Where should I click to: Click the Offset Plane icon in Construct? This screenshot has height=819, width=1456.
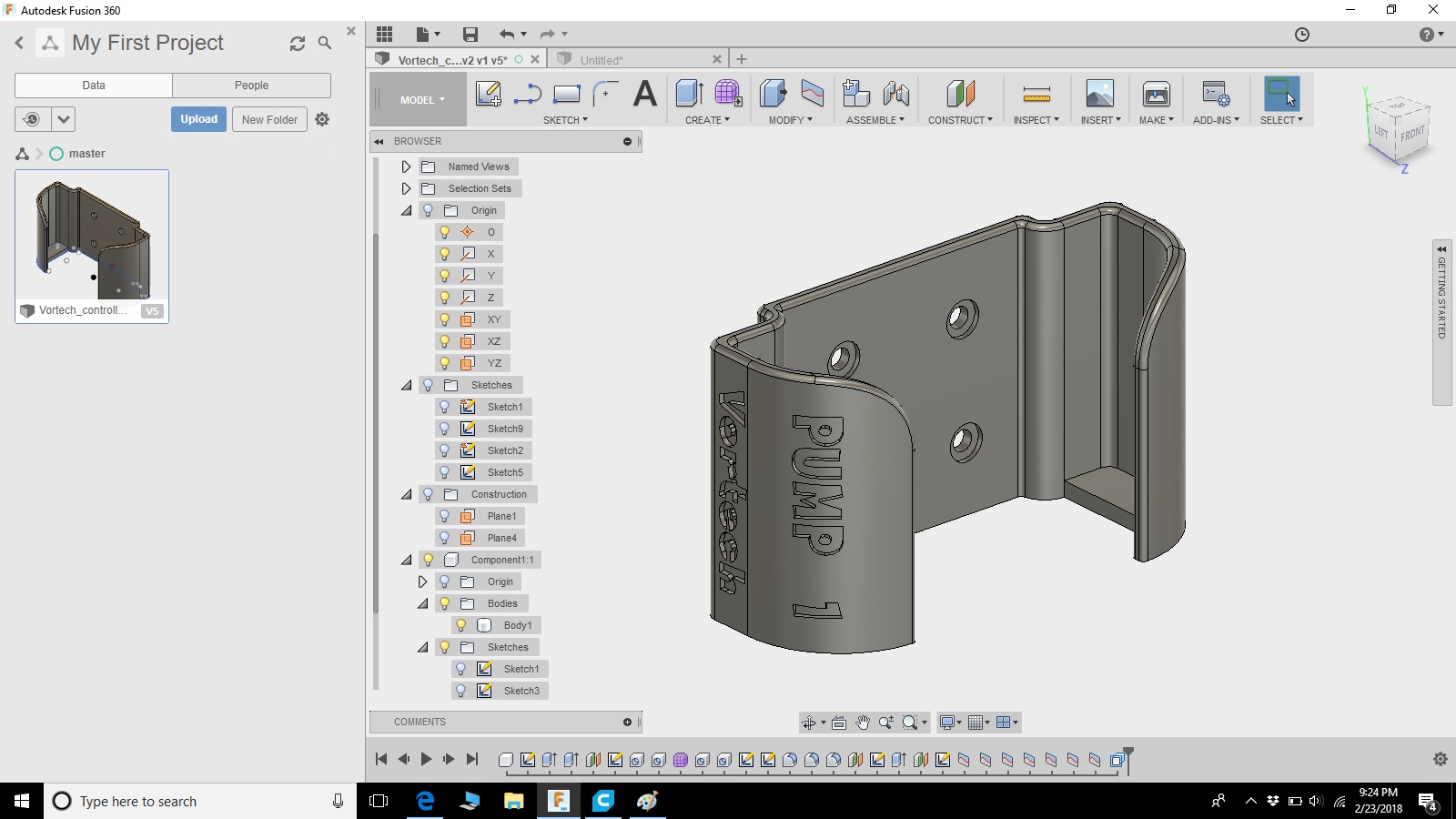961,94
